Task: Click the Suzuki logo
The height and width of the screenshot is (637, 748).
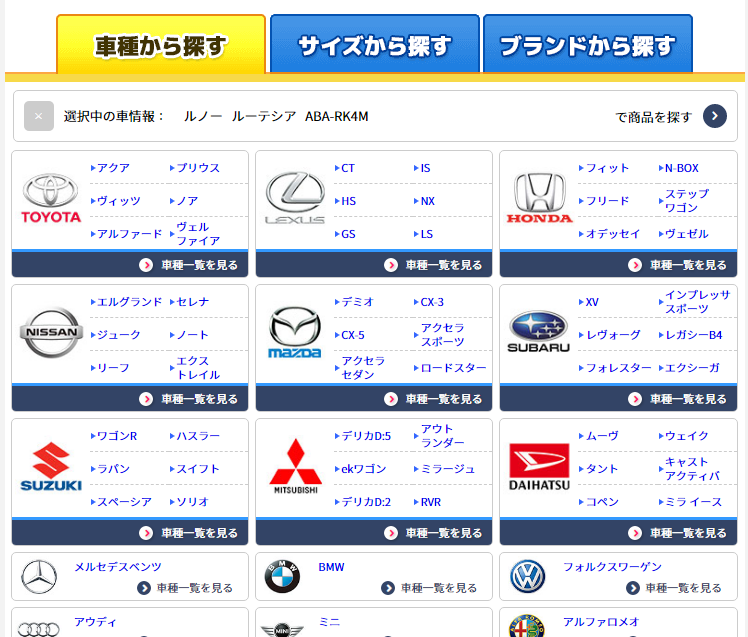Action: tap(51, 467)
